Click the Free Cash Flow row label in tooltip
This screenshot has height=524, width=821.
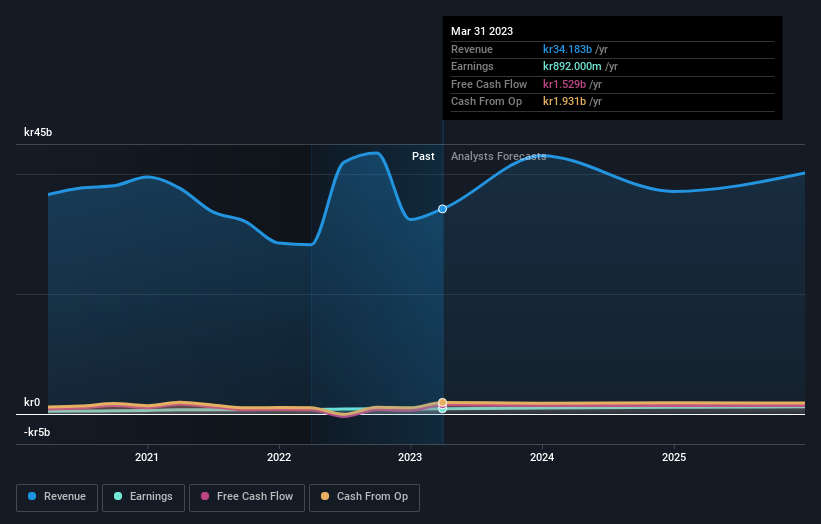click(489, 84)
